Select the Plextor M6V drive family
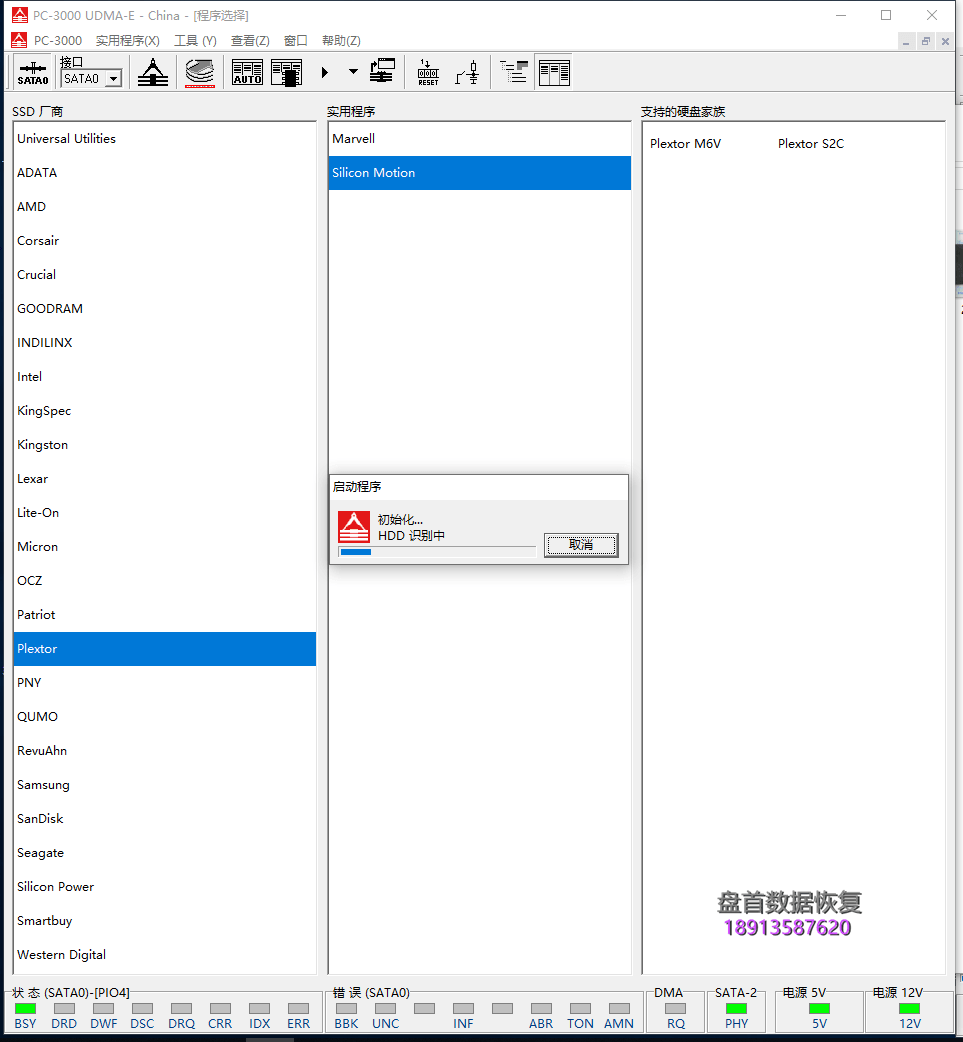The width and height of the screenshot is (963, 1042). pyautogui.click(x=685, y=144)
